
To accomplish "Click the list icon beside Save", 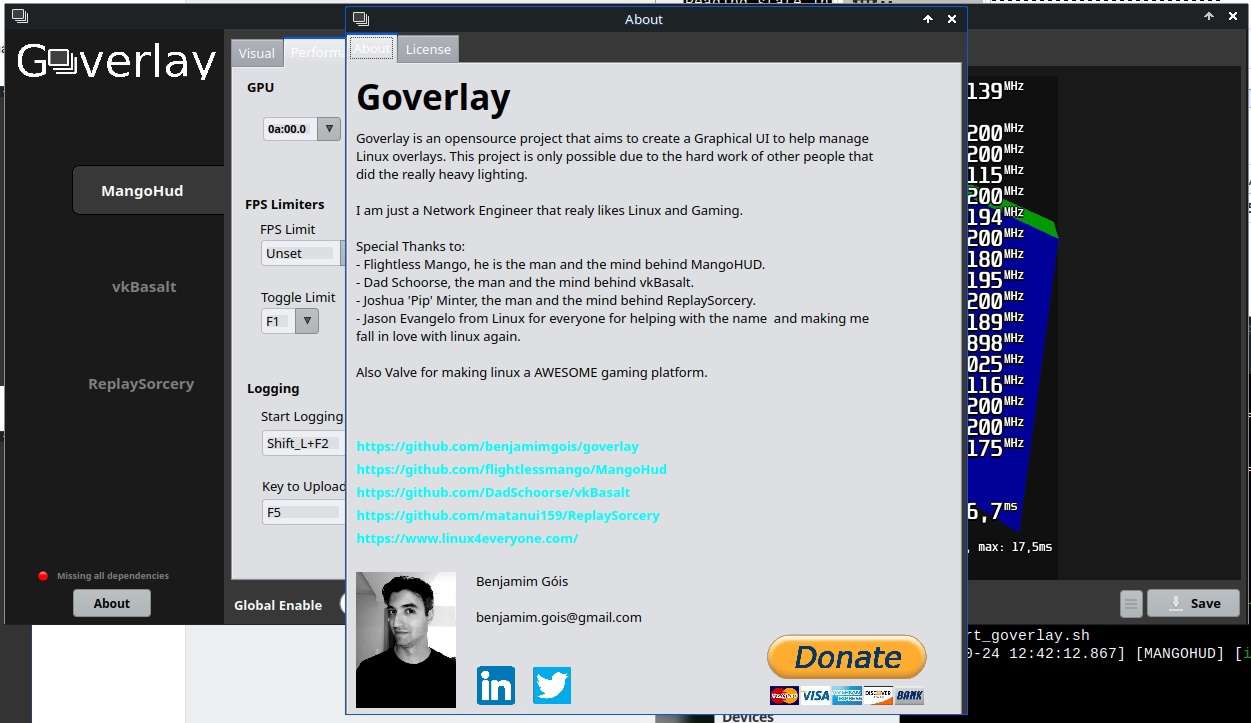I will (x=1131, y=604).
